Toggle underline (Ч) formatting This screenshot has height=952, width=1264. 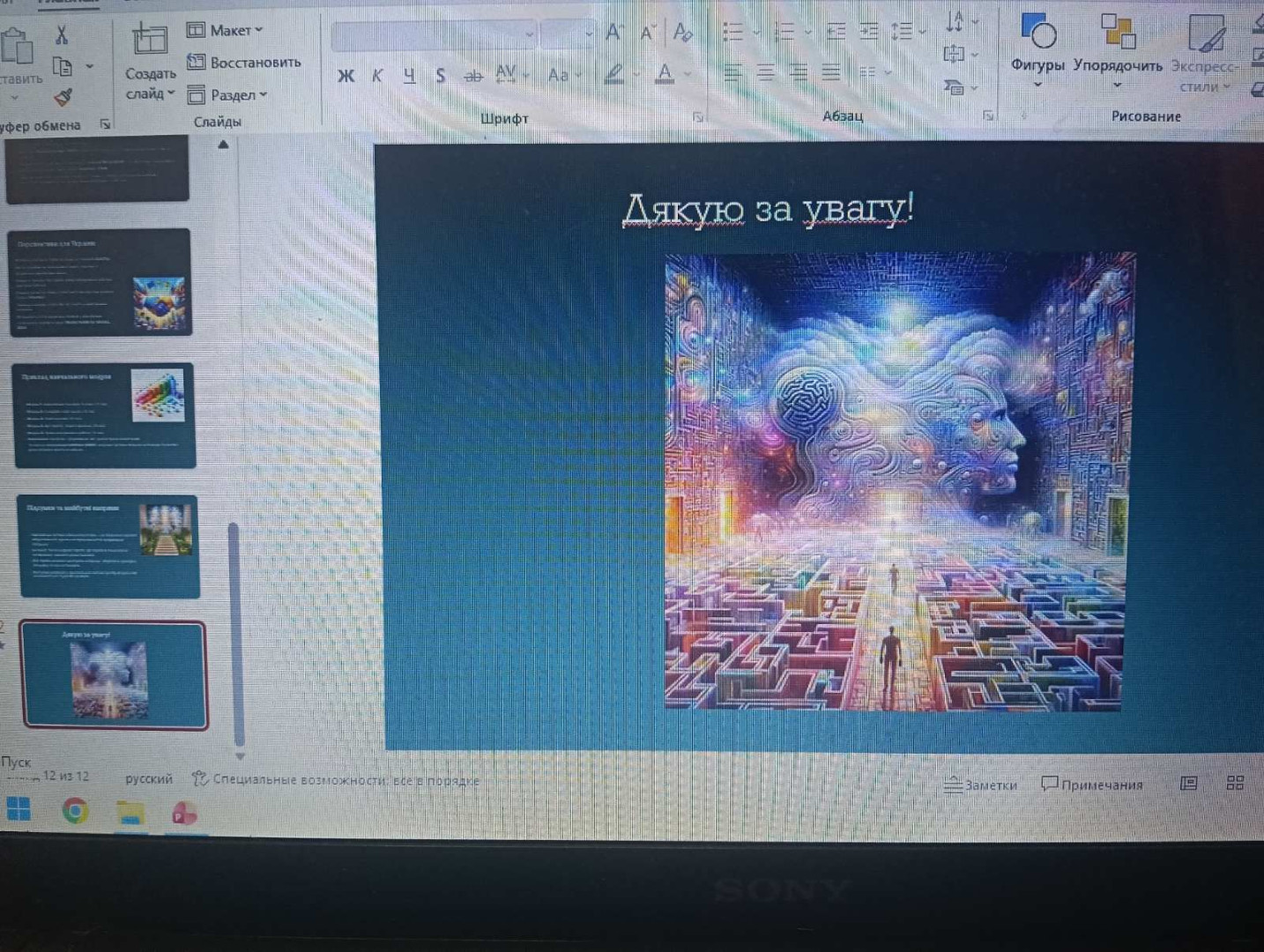point(409,76)
